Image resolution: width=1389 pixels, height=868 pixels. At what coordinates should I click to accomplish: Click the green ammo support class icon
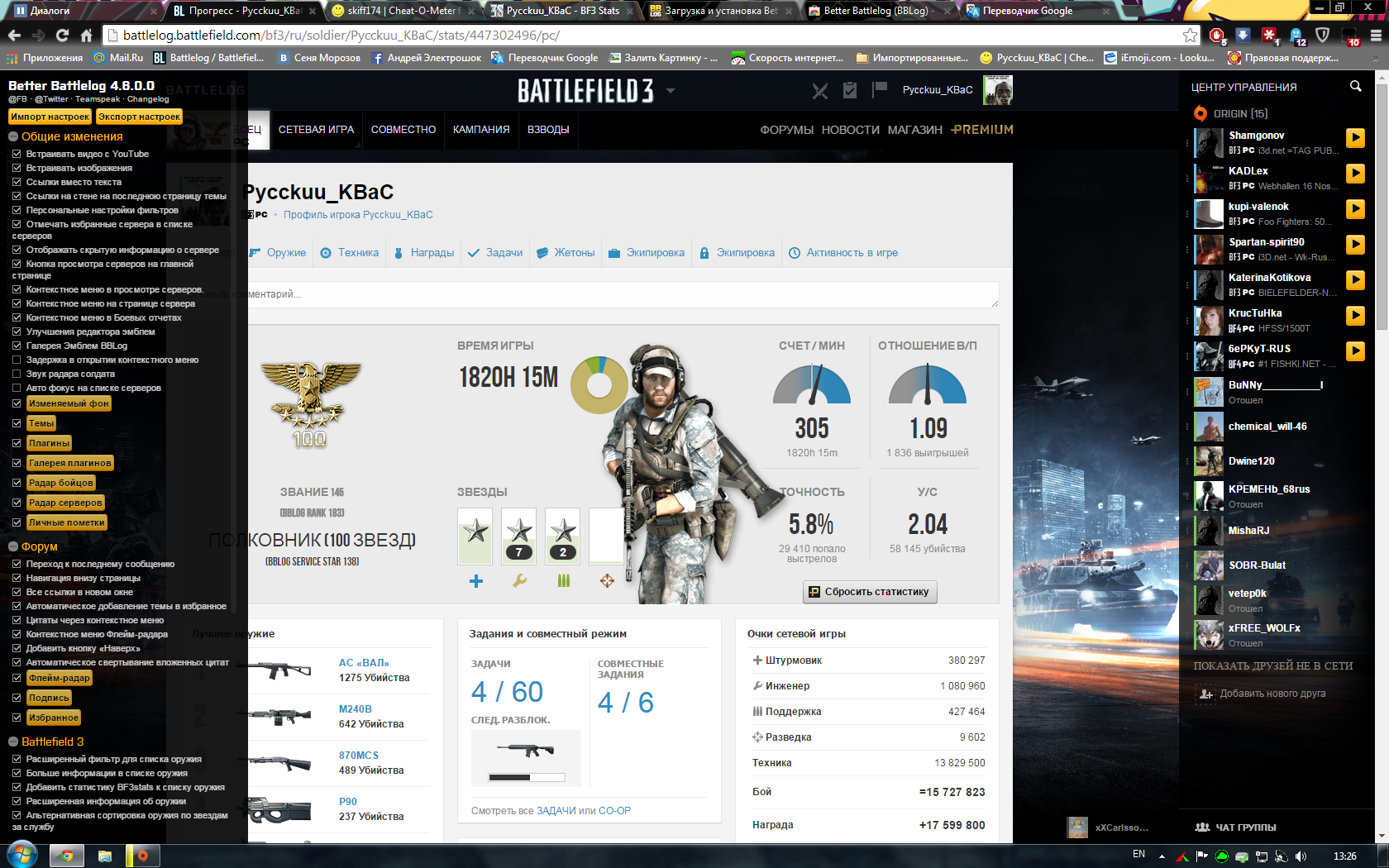pyautogui.click(x=564, y=581)
